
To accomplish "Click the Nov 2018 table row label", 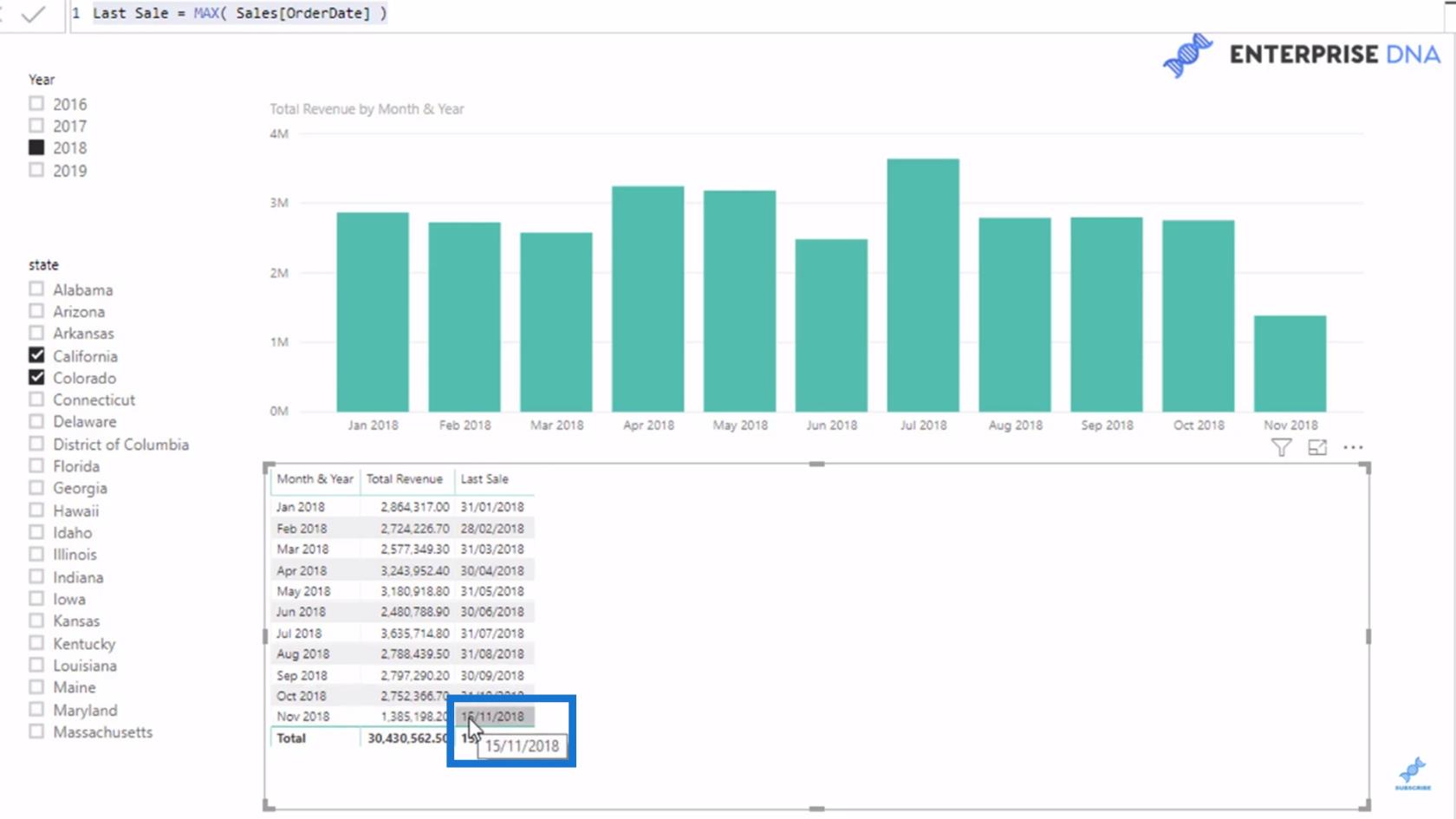I will 303,717.
